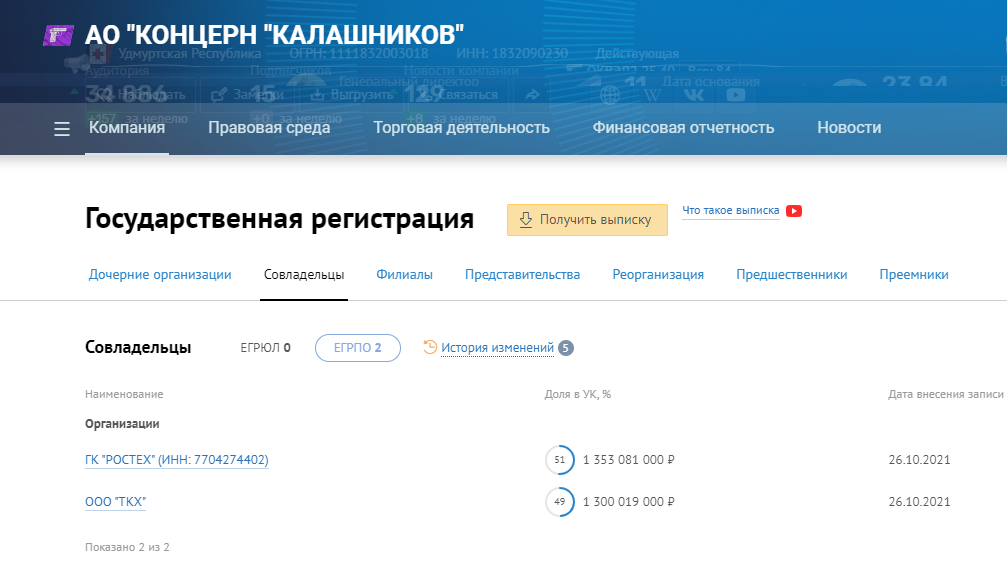
Task: Click the 49% share circle for ТКХ
Action: [559, 502]
